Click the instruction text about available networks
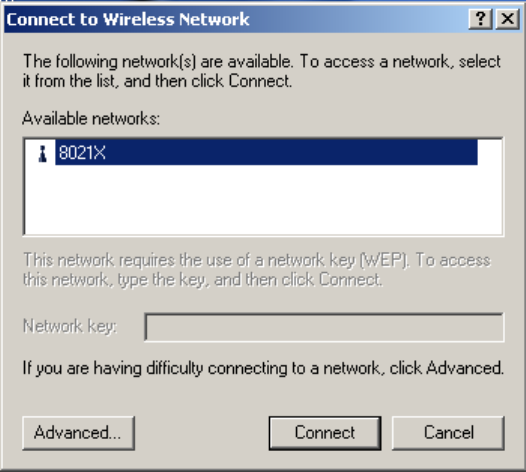Viewport: 526px width, 472px height. (262, 71)
